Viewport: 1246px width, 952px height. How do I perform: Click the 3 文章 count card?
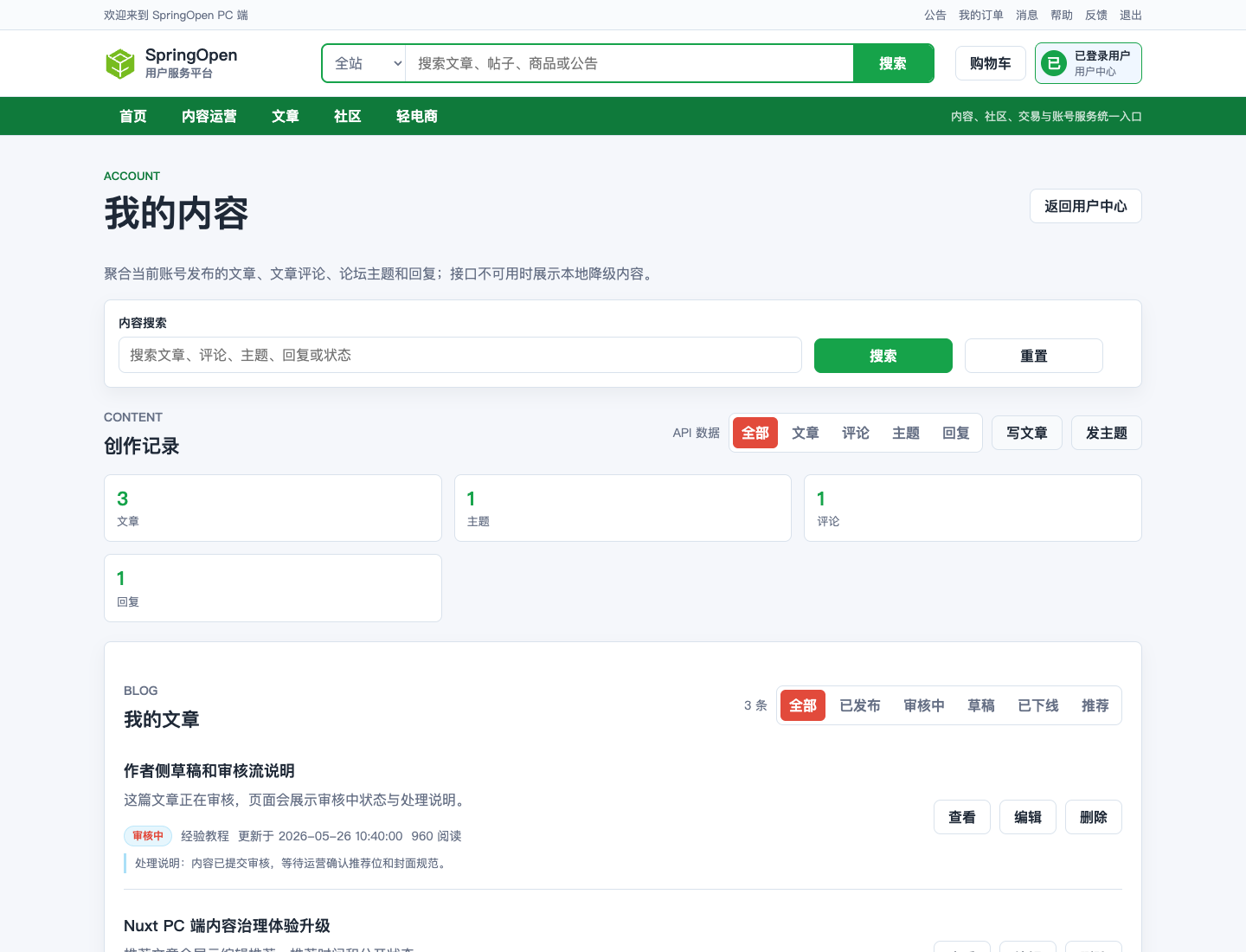coord(273,508)
